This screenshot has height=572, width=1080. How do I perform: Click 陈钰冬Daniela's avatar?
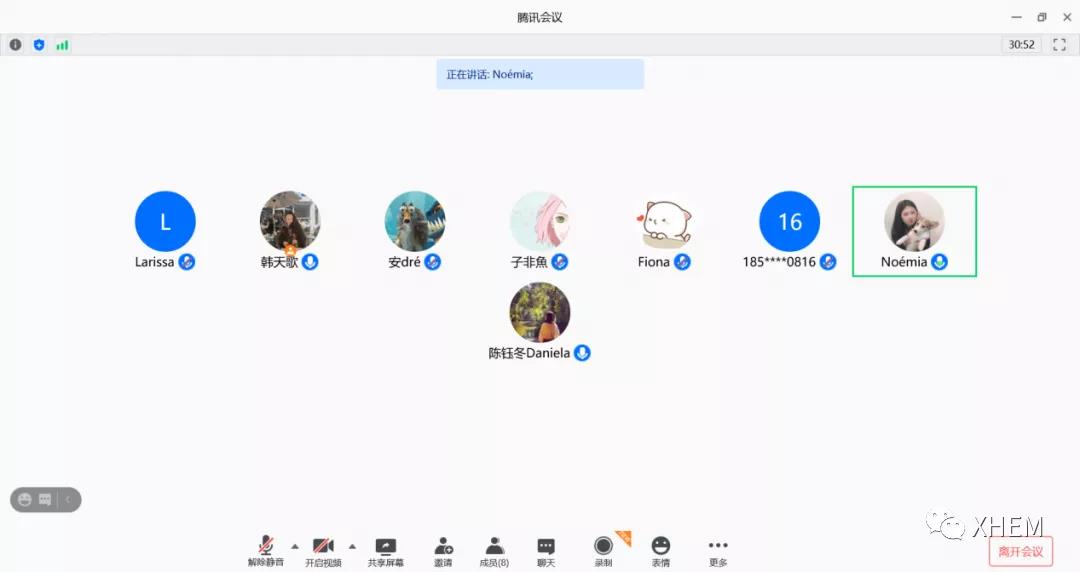point(540,312)
